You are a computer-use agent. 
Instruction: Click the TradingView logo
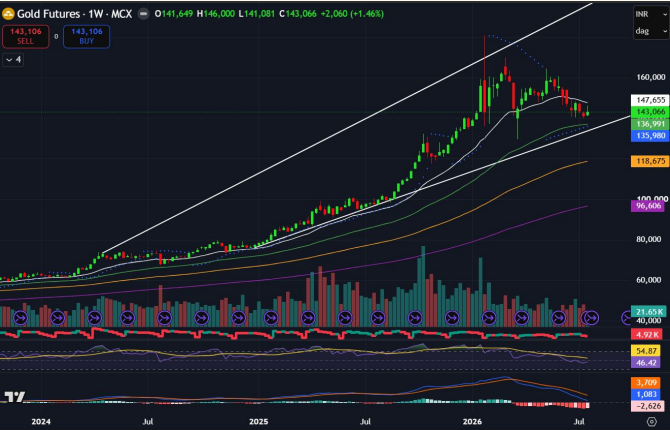(x=15, y=397)
